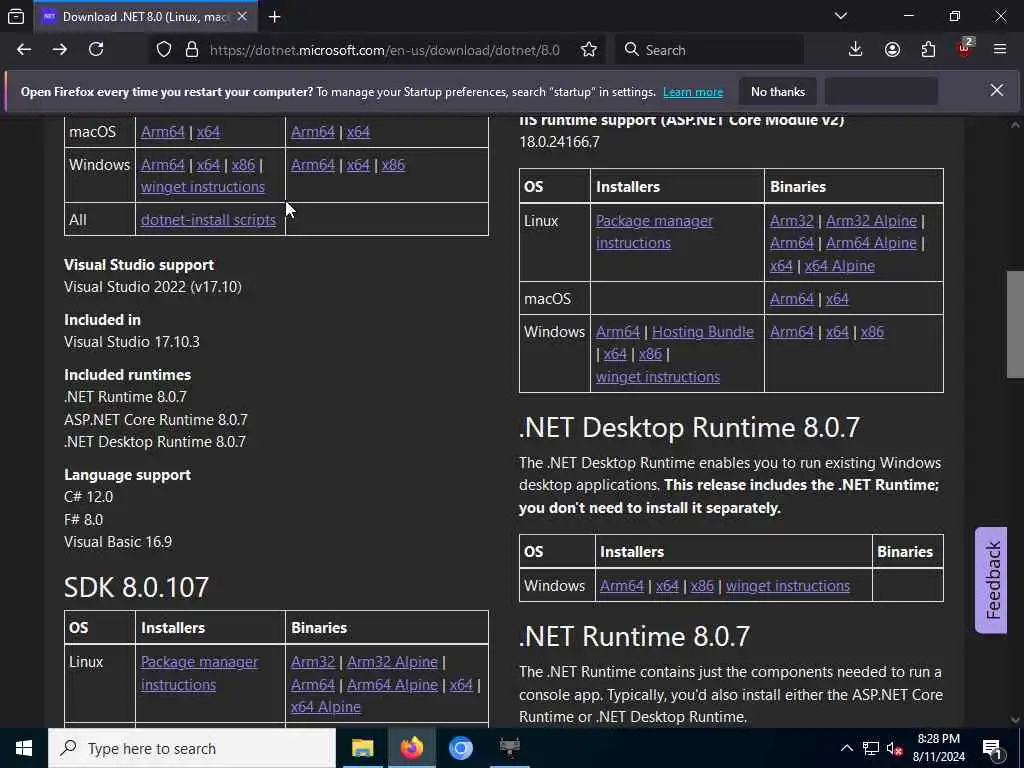Download ASP.NET Windows x86 binary

point(872,332)
